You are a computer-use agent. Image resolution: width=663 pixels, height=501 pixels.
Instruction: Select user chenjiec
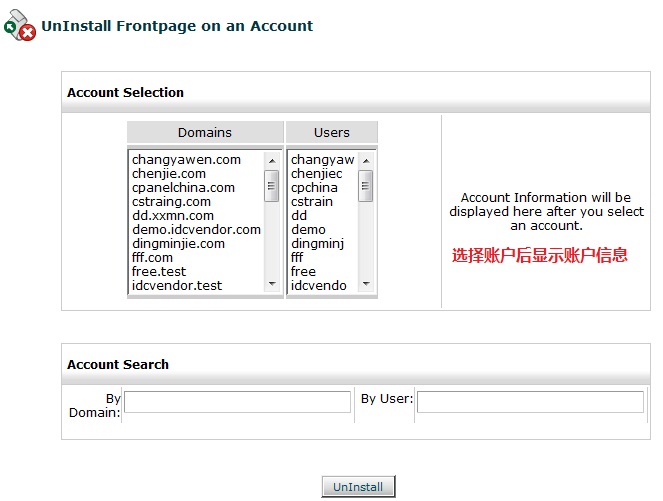point(316,174)
